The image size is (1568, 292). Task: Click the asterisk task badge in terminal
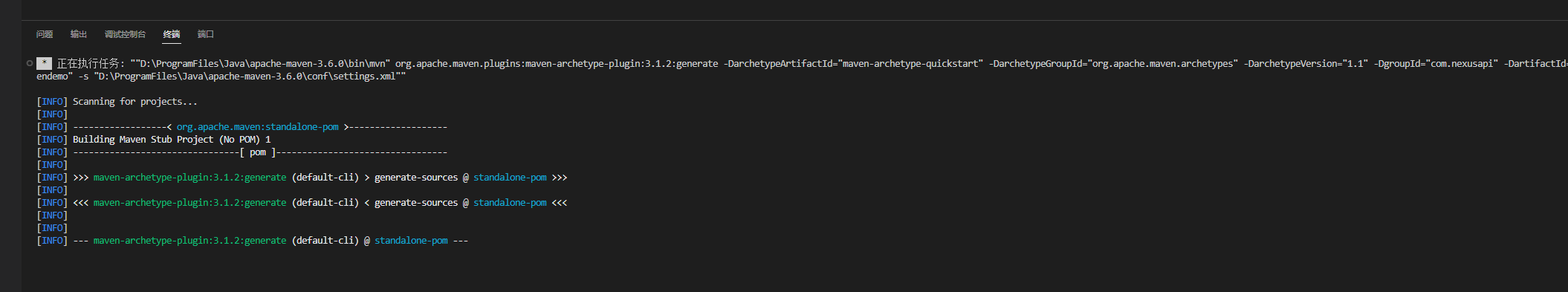45,64
